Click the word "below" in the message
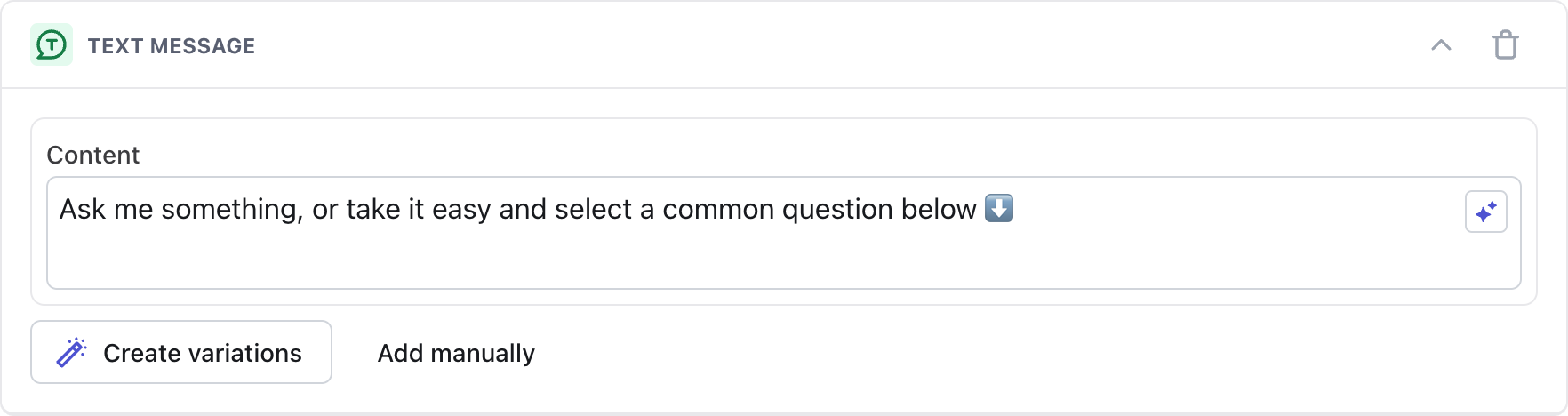1568x416 pixels. point(939,210)
